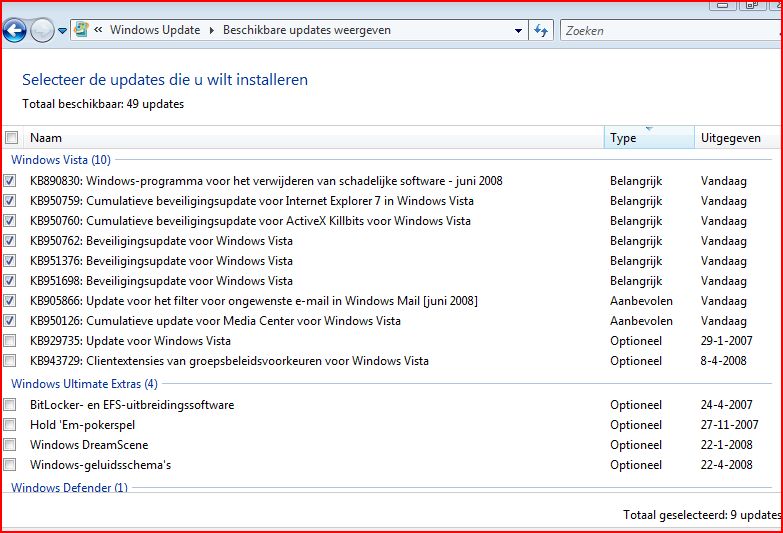Click the blue Back arrow button
Viewport: 783px width, 533px height.
tap(14, 31)
